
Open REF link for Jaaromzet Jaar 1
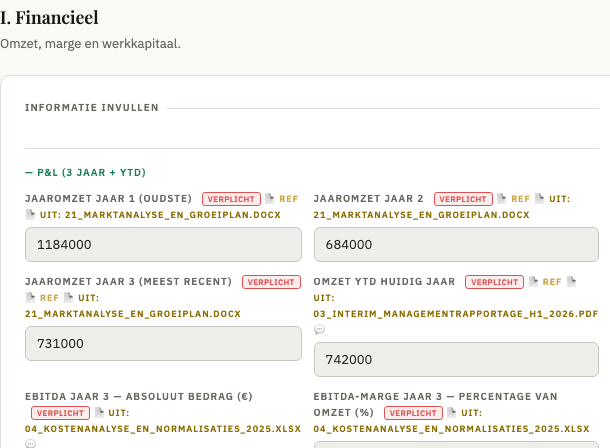tap(289, 199)
